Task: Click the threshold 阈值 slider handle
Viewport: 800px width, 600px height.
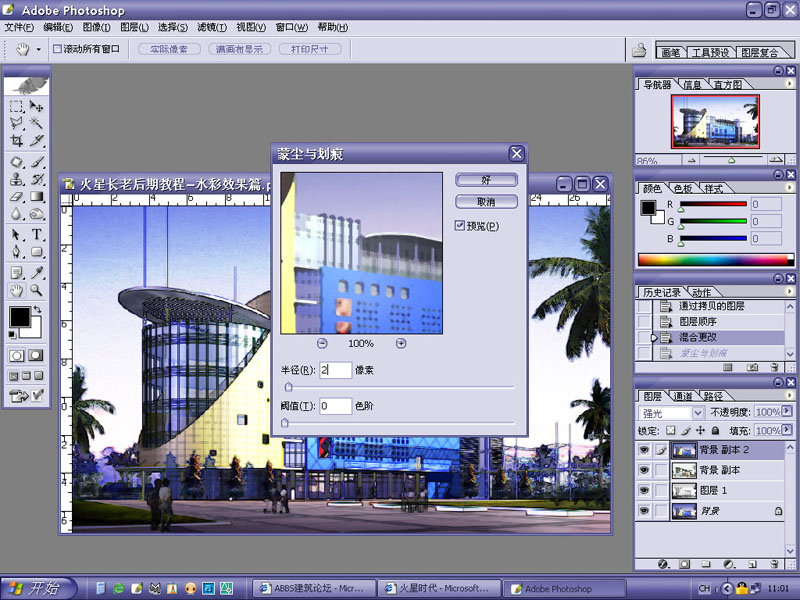Action: pos(285,423)
